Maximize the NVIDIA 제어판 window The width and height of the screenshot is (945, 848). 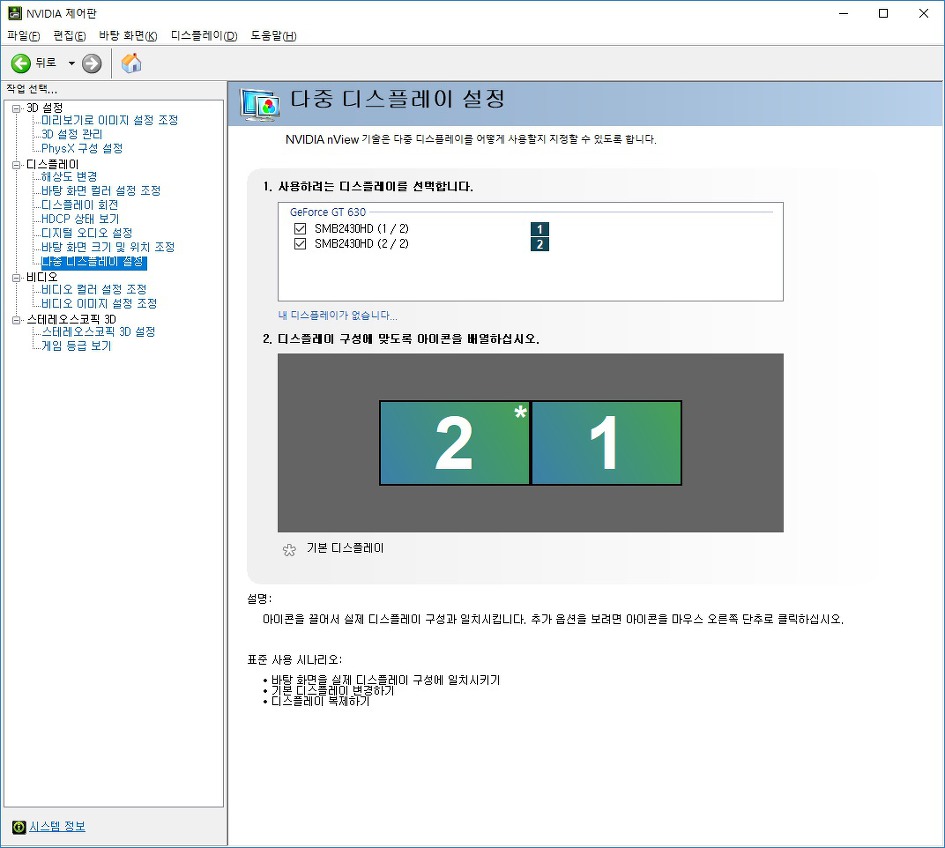(884, 13)
